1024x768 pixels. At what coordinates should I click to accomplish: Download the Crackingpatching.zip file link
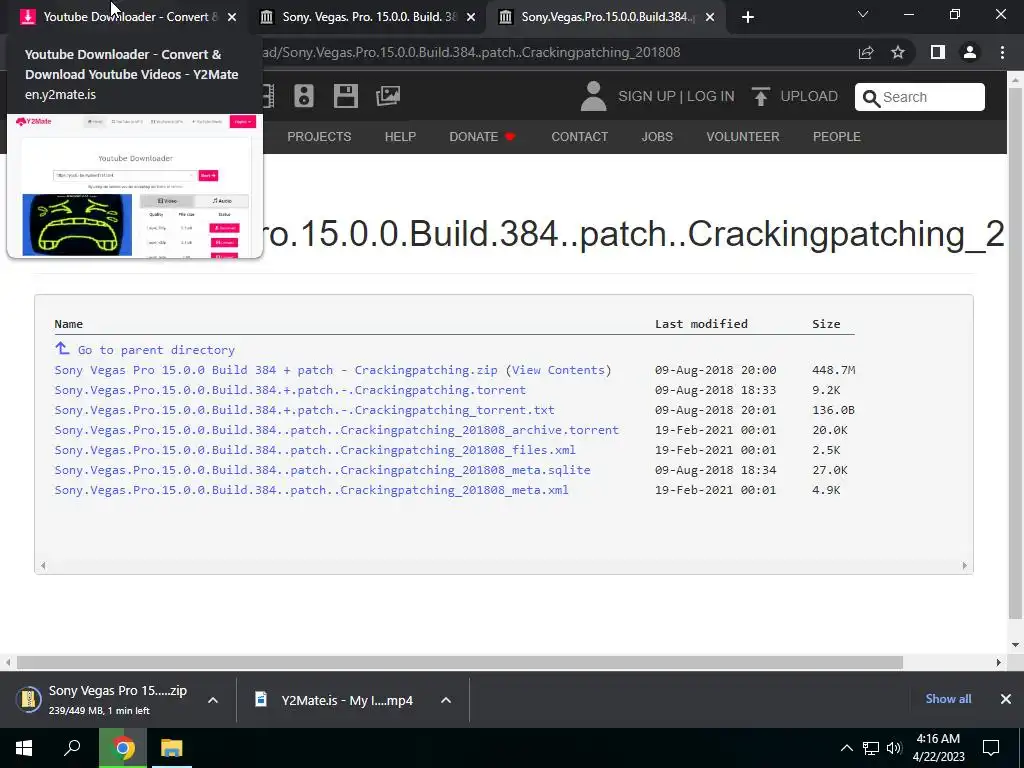click(276, 370)
